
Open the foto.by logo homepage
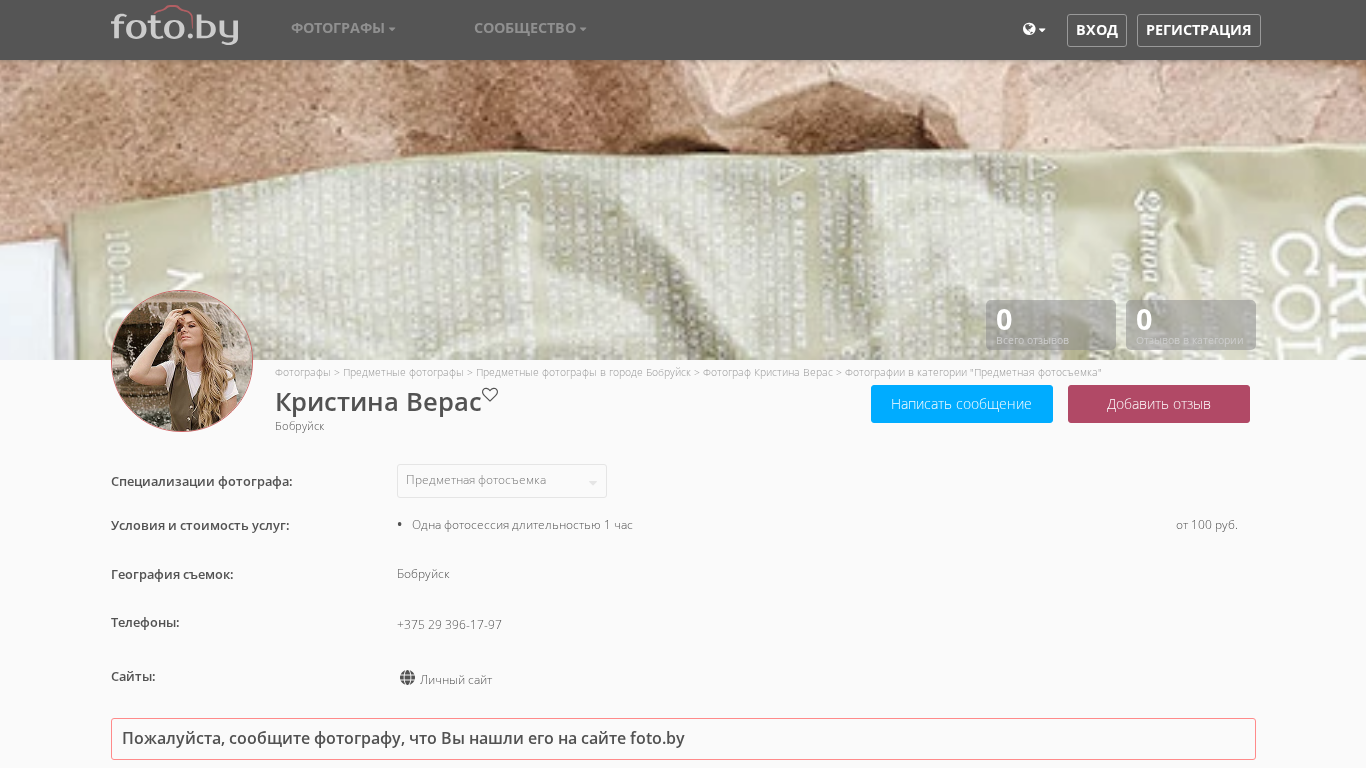pos(174,26)
